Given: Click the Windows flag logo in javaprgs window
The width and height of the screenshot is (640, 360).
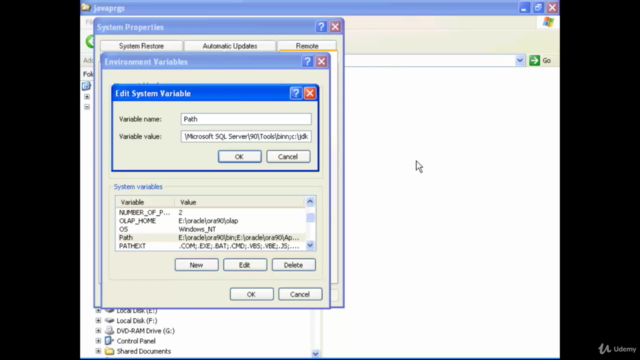Looking at the screenshot, I should click(548, 22).
